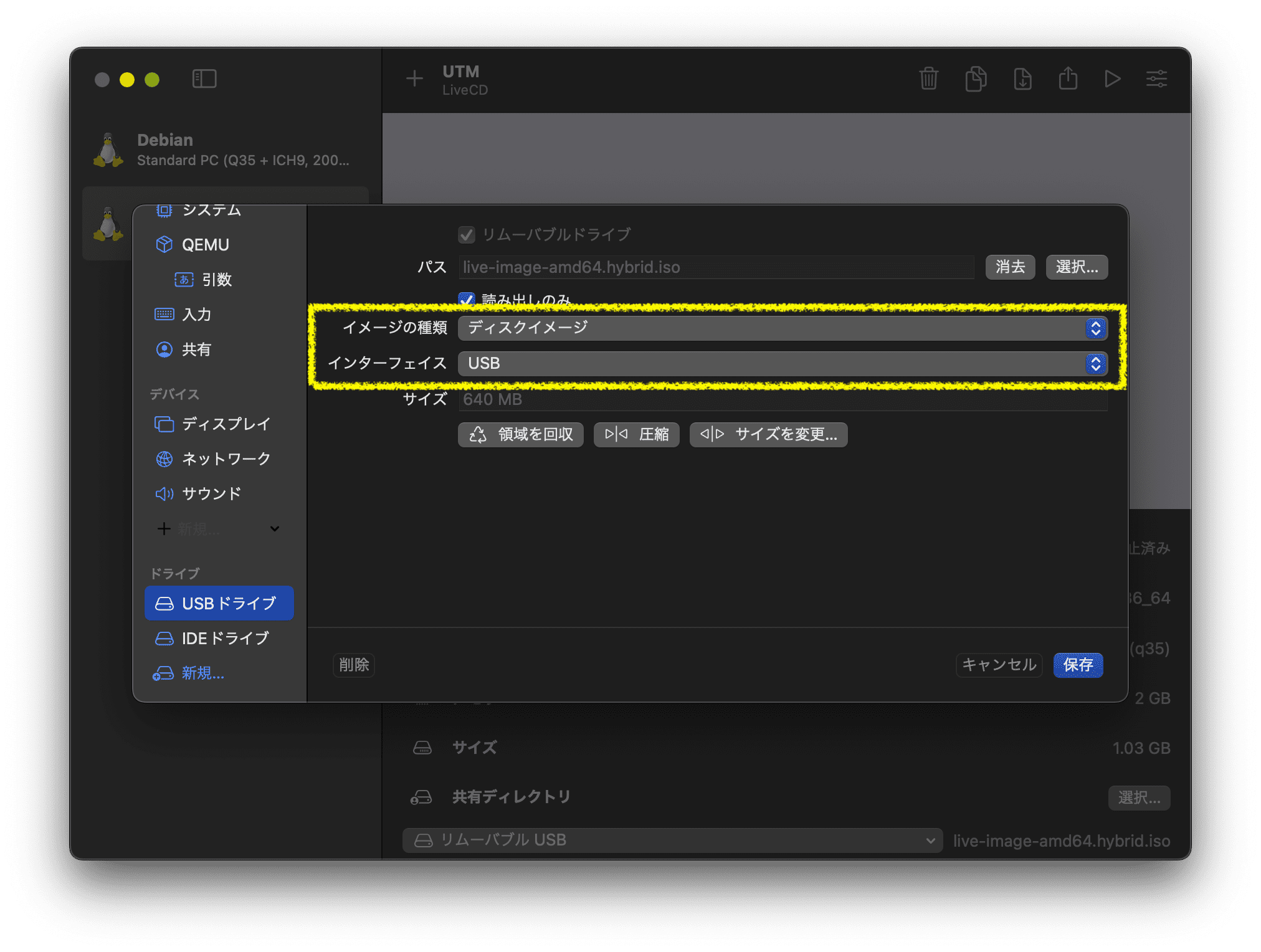Open 入力 input settings
Image resolution: width=1261 pixels, height=952 pixels.
pyautogui.click(x=219, y=315)
